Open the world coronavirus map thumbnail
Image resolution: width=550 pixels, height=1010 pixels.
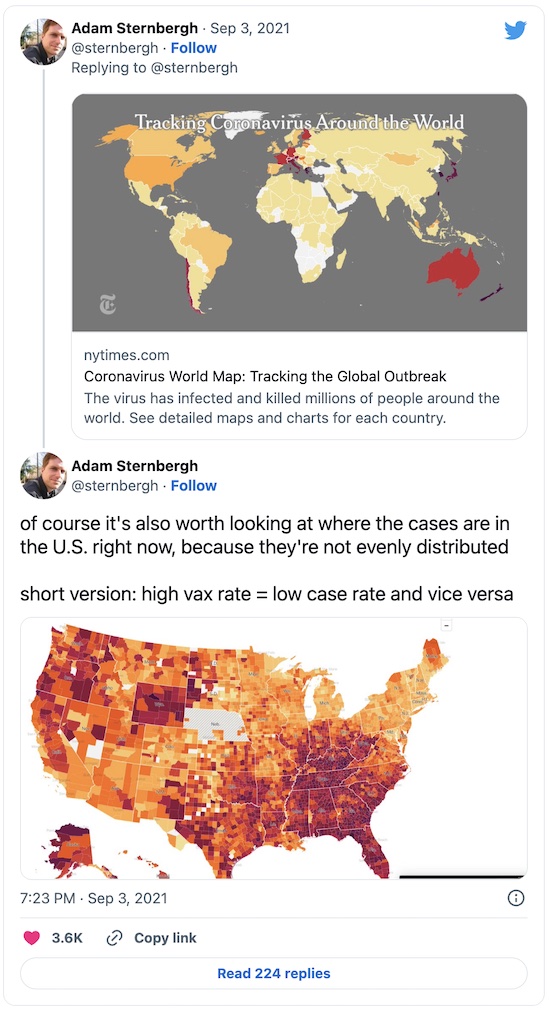coord(299,213)
